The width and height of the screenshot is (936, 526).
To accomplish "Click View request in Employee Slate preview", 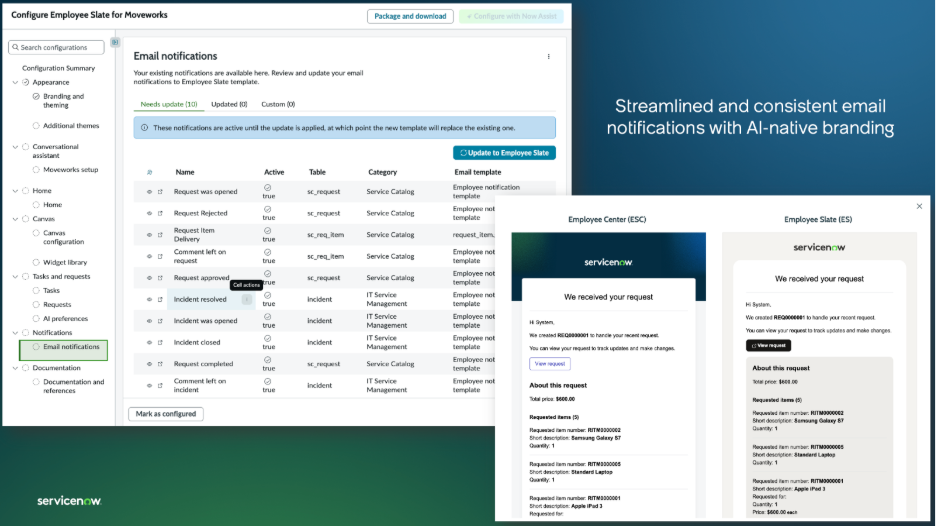I will pyautogui.click(x=768, y=346).
